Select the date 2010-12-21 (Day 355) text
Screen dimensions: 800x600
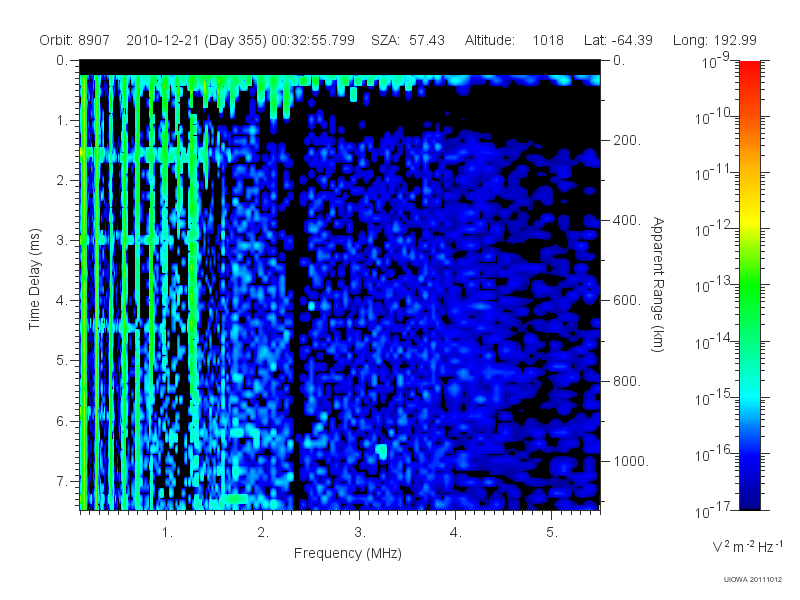(196, 40)
